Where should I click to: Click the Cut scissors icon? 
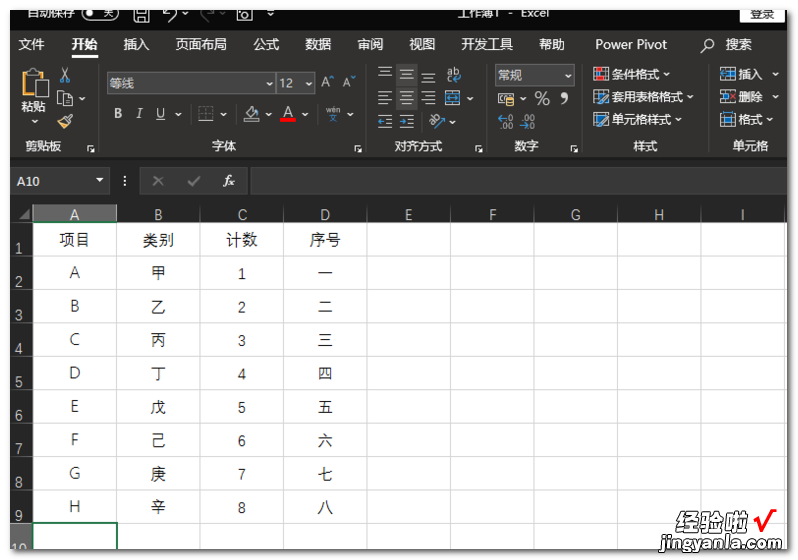point(65,75)
